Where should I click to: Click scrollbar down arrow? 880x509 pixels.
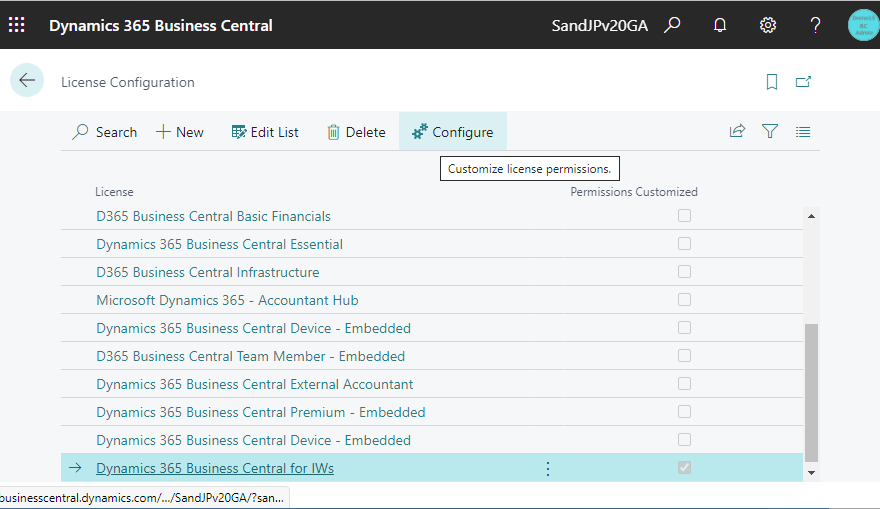coord(811,473)
